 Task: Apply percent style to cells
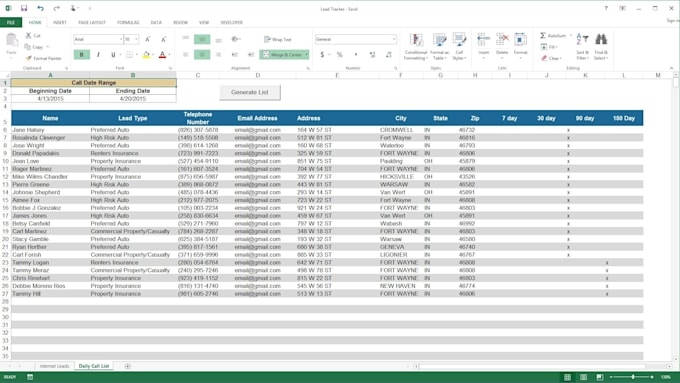coord(340,55)
